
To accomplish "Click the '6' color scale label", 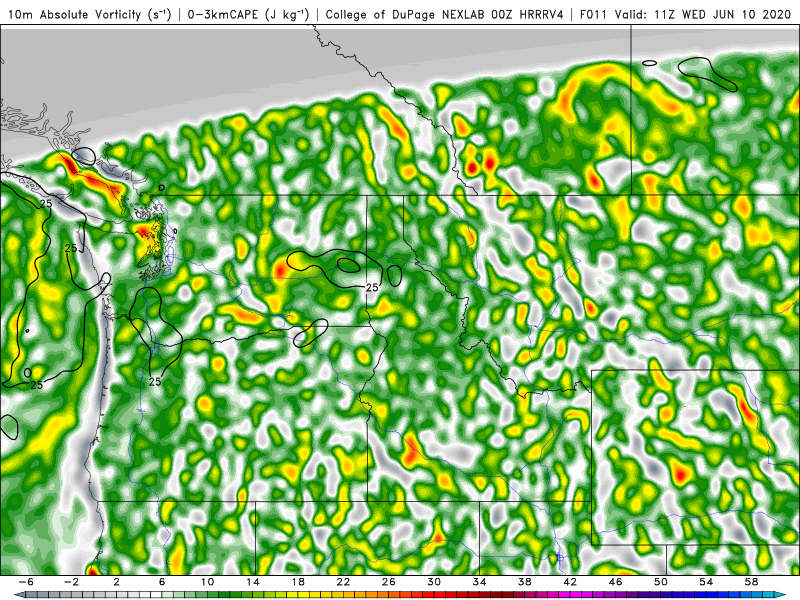I will click(x=162, y=582).
